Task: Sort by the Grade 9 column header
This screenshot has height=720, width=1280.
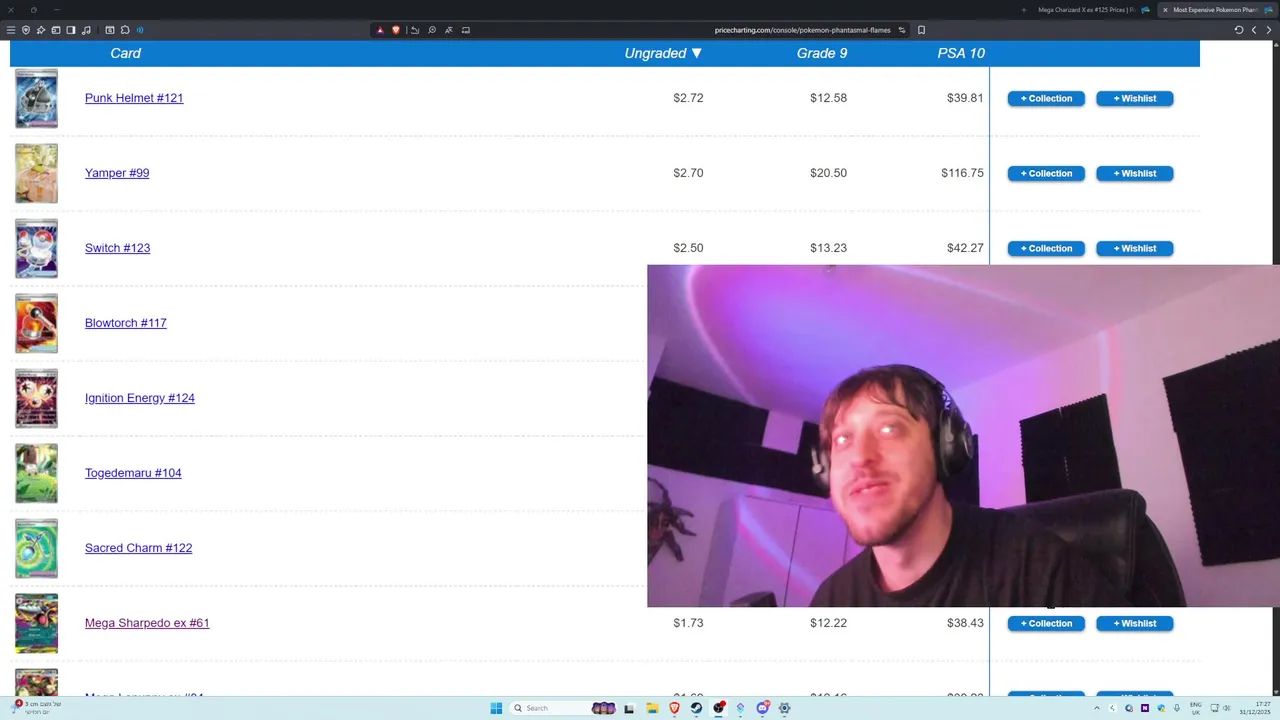Action: (x=822, y=53)
